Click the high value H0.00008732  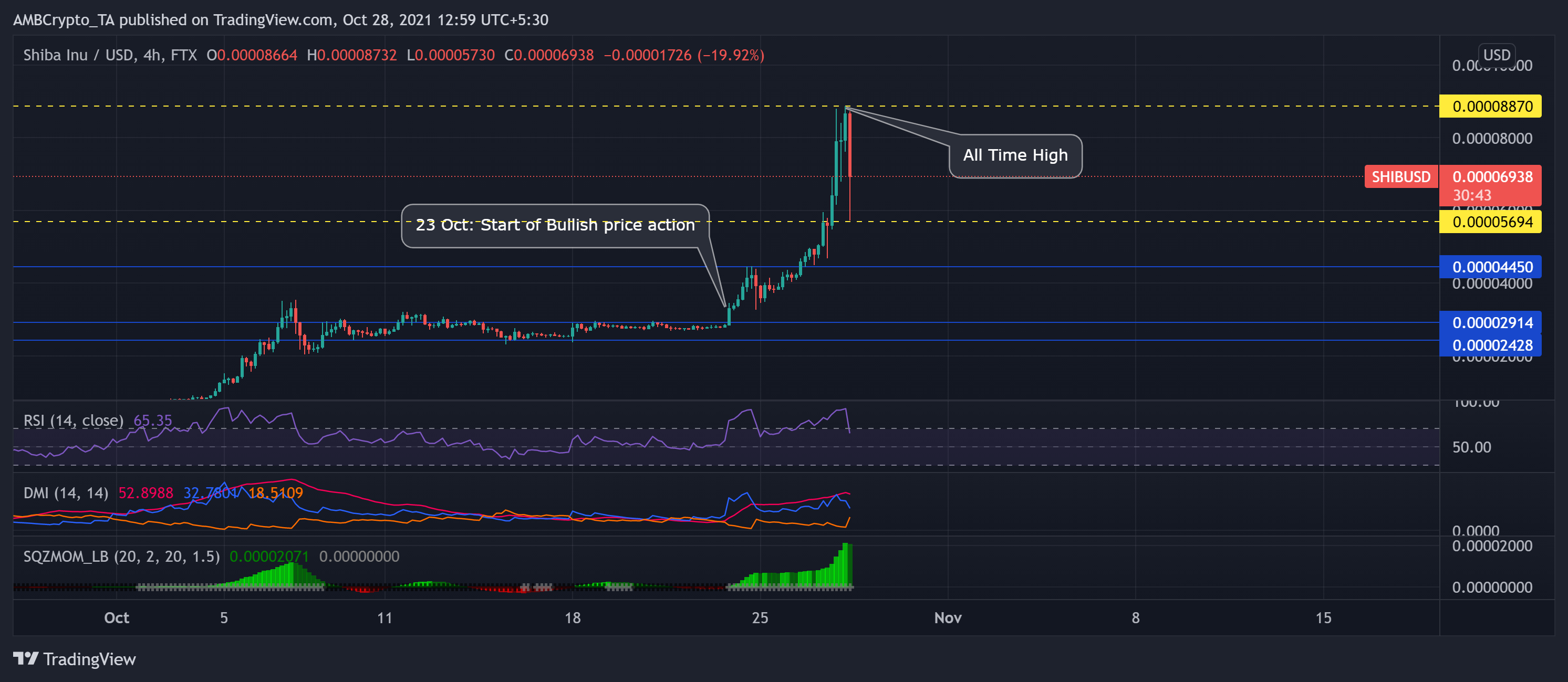tap(352, 55)
